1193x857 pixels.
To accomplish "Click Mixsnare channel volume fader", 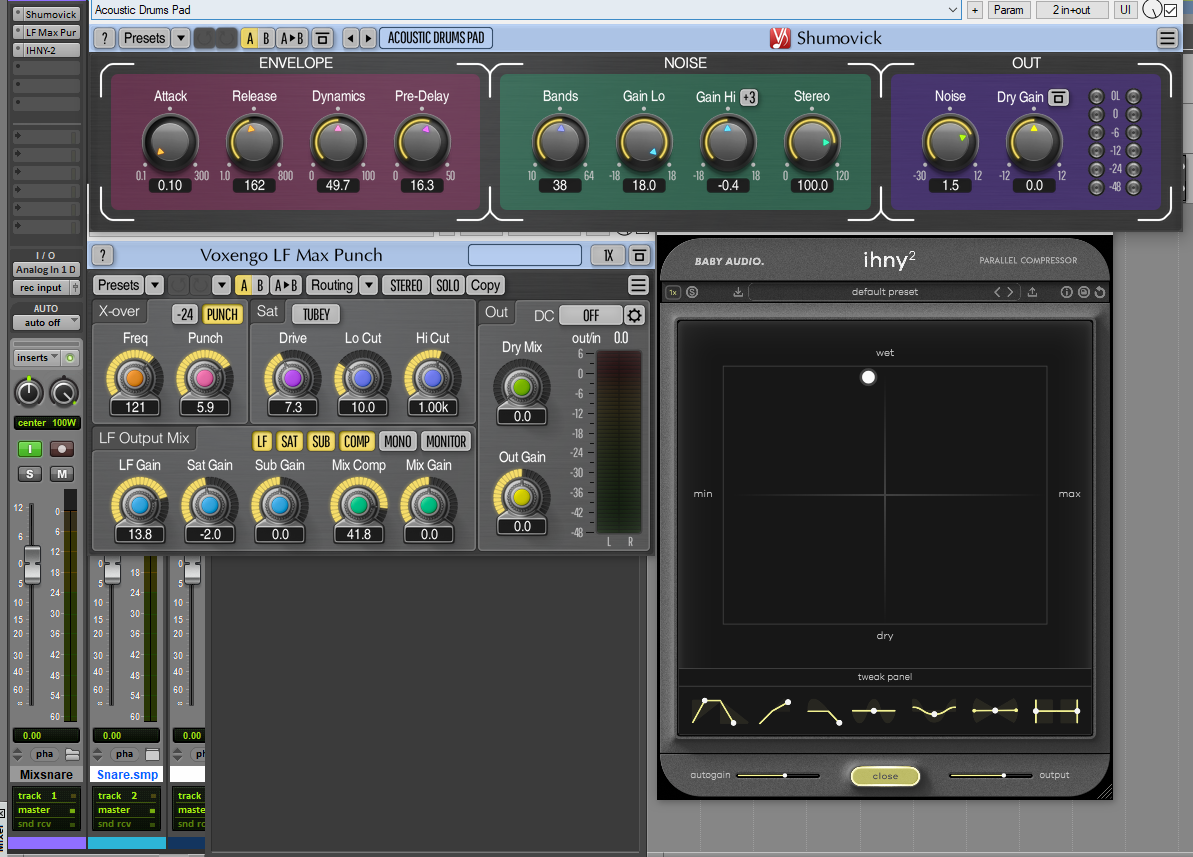I will (x=32, y=565).
